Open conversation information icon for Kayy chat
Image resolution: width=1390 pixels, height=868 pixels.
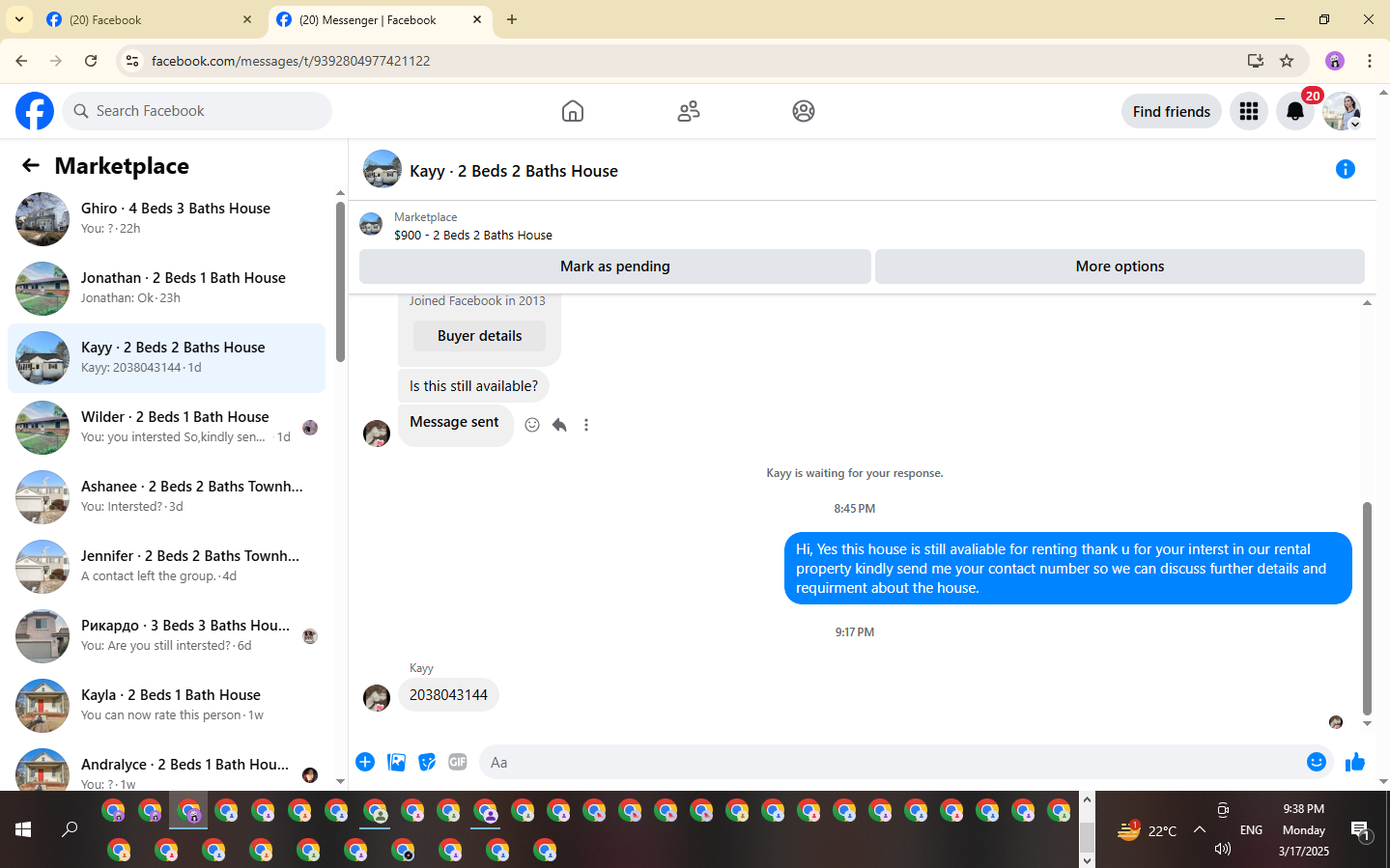click(x=1345, y=169)
